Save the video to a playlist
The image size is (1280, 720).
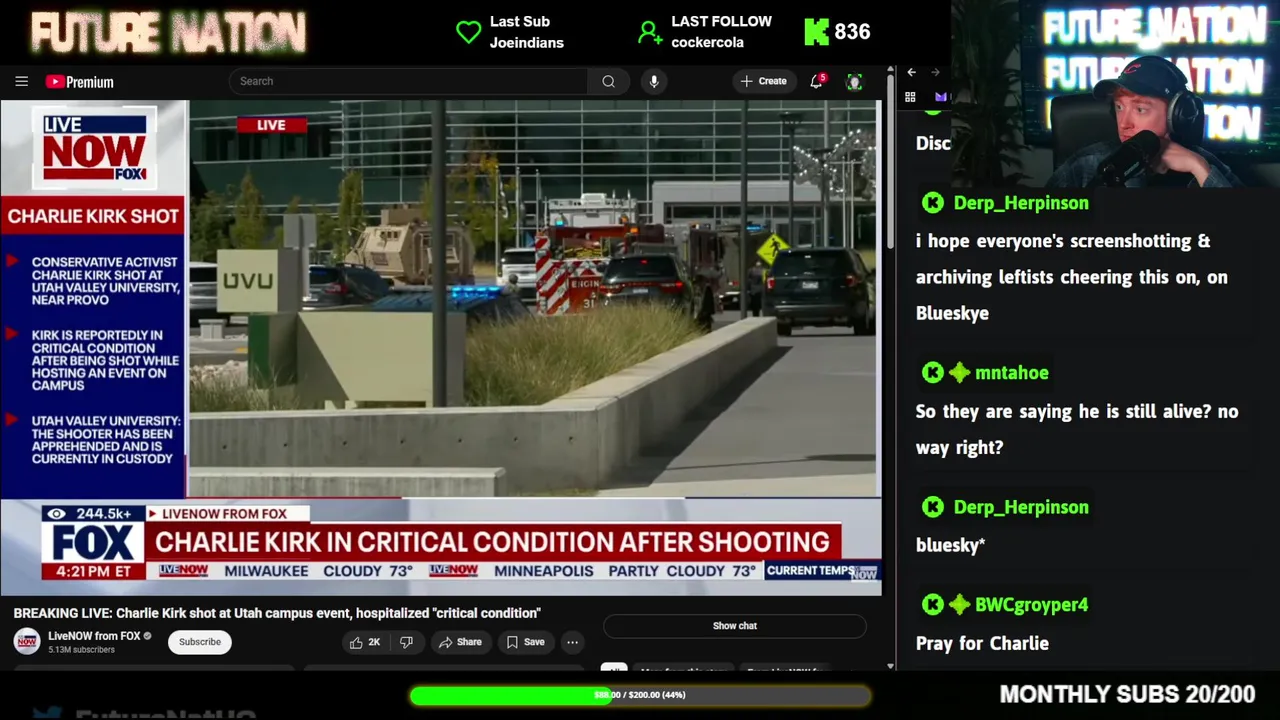[525, 642]
